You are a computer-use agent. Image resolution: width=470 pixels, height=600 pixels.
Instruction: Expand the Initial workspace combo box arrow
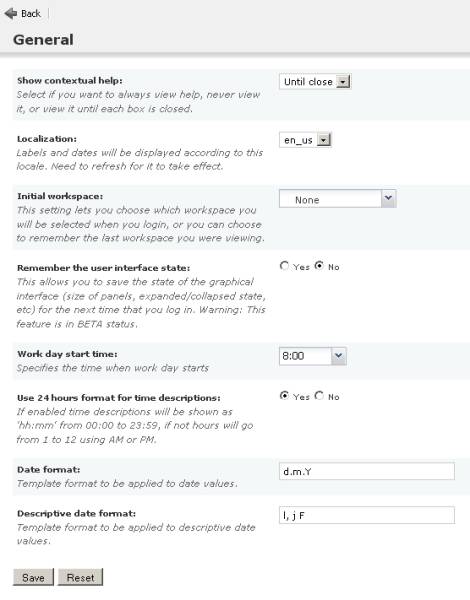point(388,199)
